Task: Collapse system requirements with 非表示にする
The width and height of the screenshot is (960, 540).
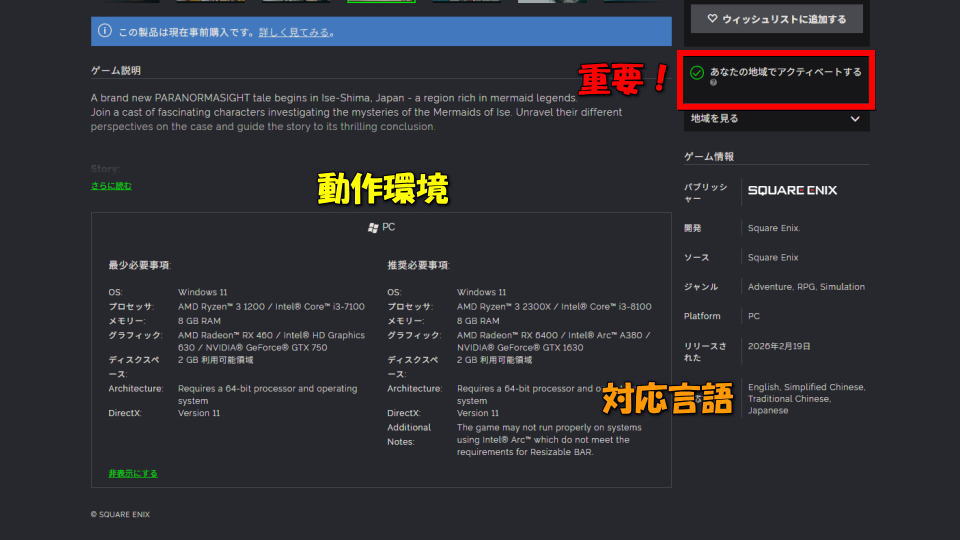Action: pyautogui.click(x=133, y=473)
